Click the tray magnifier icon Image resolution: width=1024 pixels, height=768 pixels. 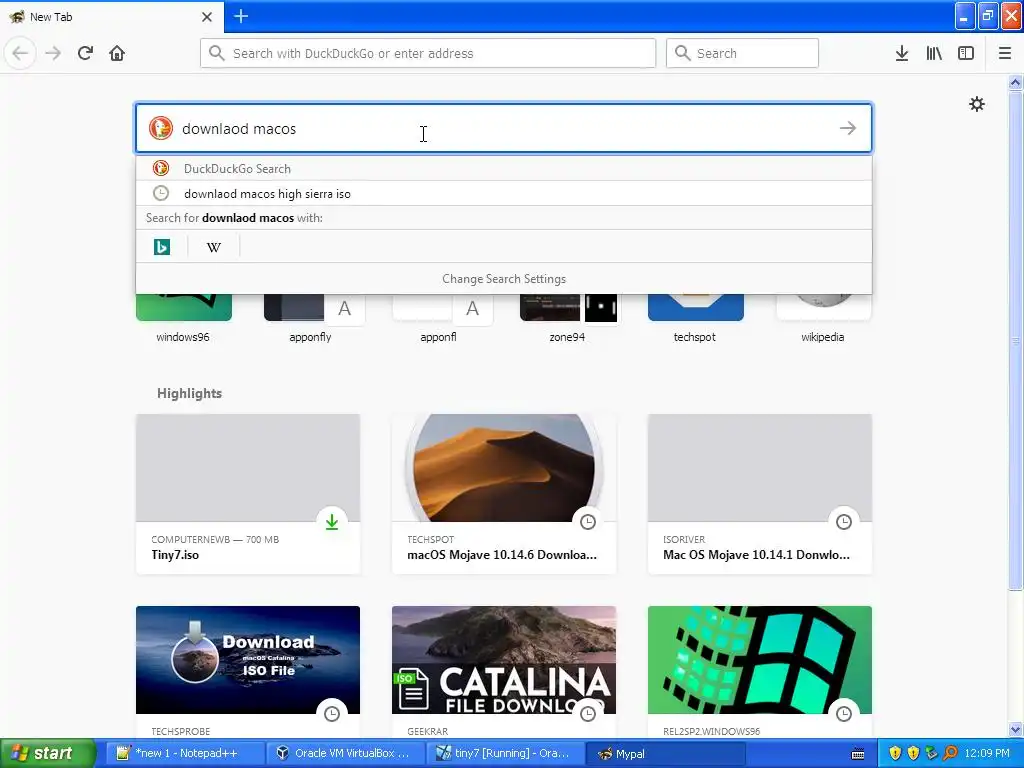(950, 753)
